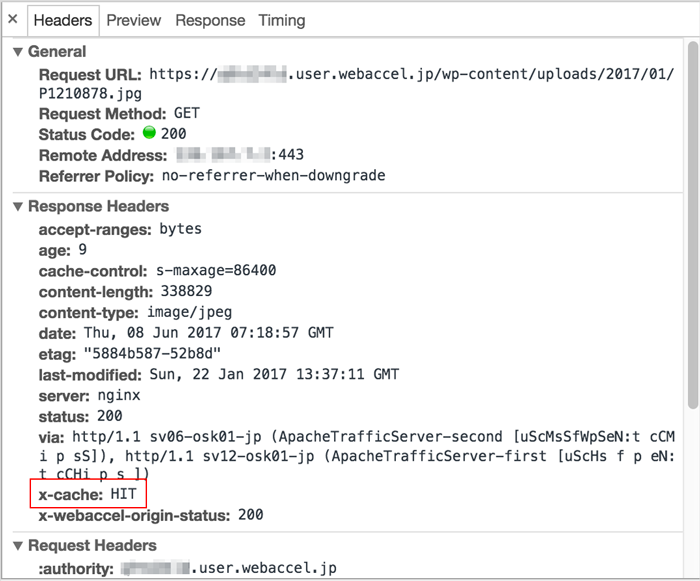Image resolution: width=700 pixels, height=581 pixels.
Task: Click the x-cache HIT header row
Action: [89, 494]
